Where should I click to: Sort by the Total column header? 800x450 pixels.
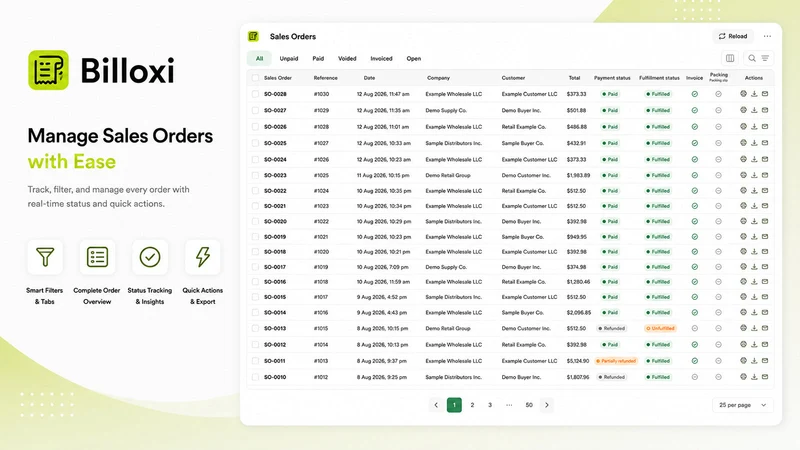[x=574, y=78]
